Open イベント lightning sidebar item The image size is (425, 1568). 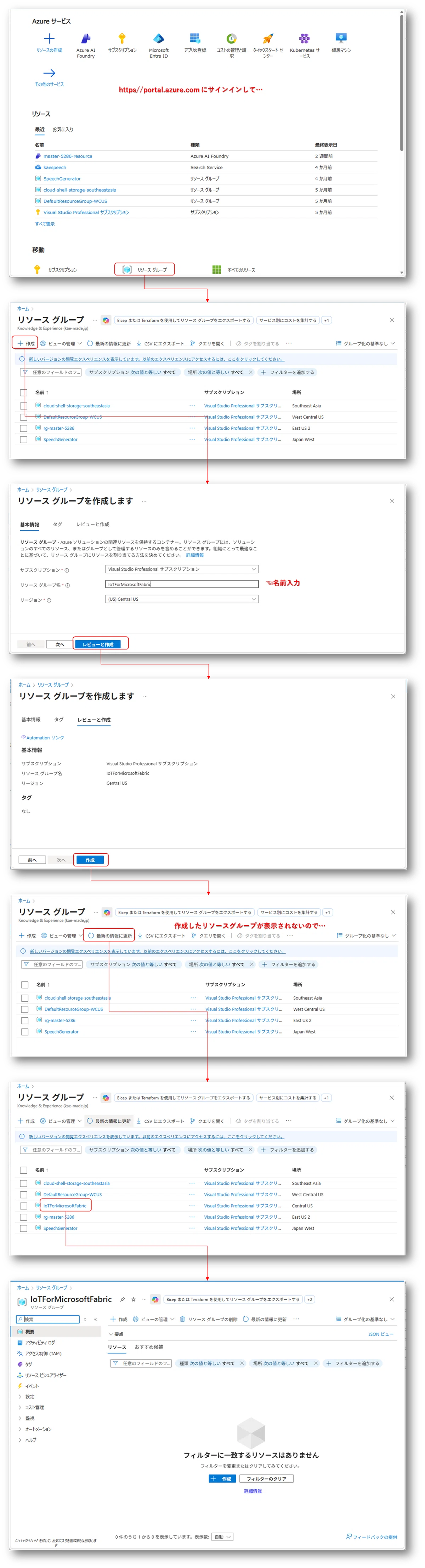32,1386
